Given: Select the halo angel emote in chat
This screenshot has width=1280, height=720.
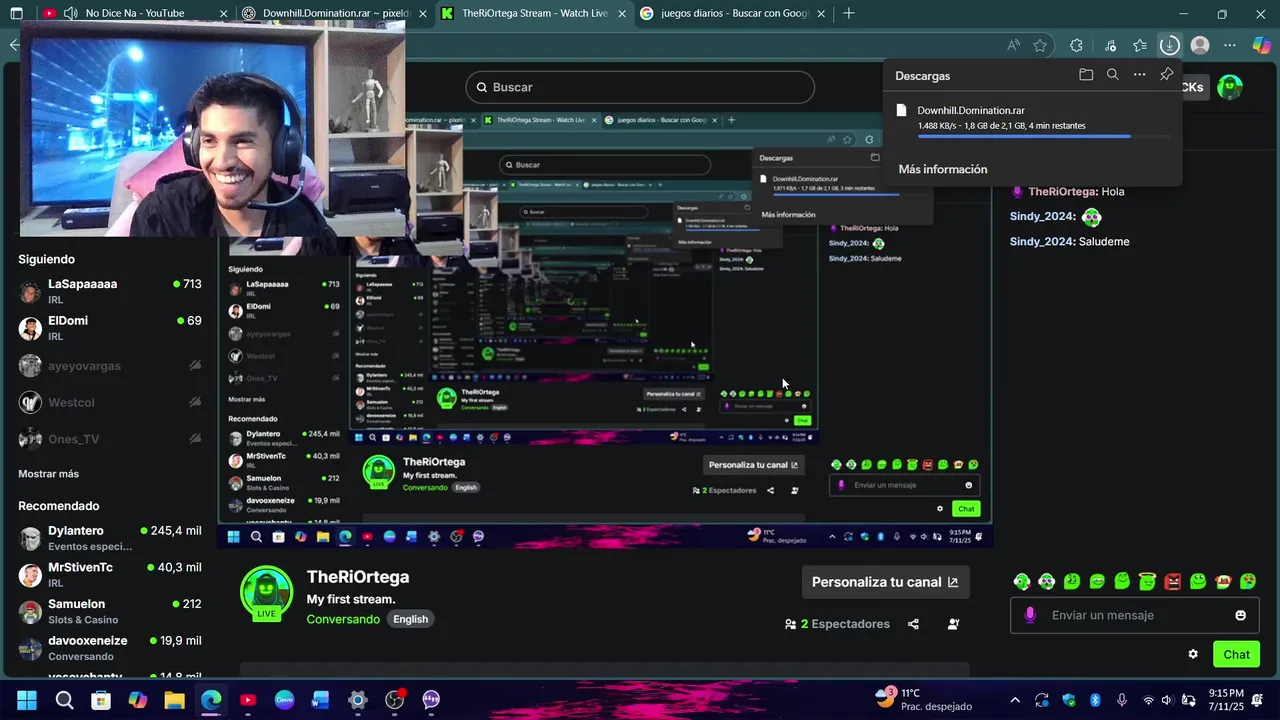Looking at the screenshot, I should [x=1147, y=581].
